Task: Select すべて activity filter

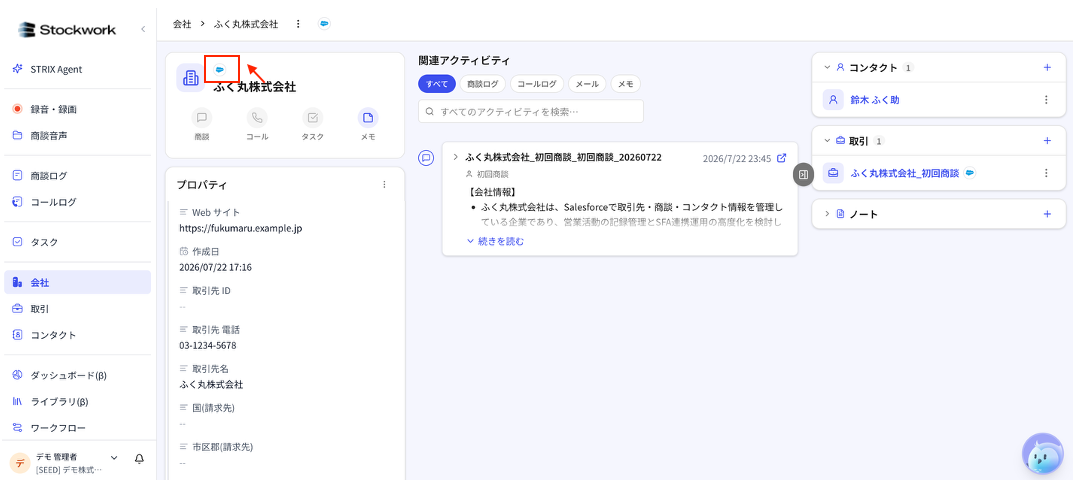Action: point(437,84)
